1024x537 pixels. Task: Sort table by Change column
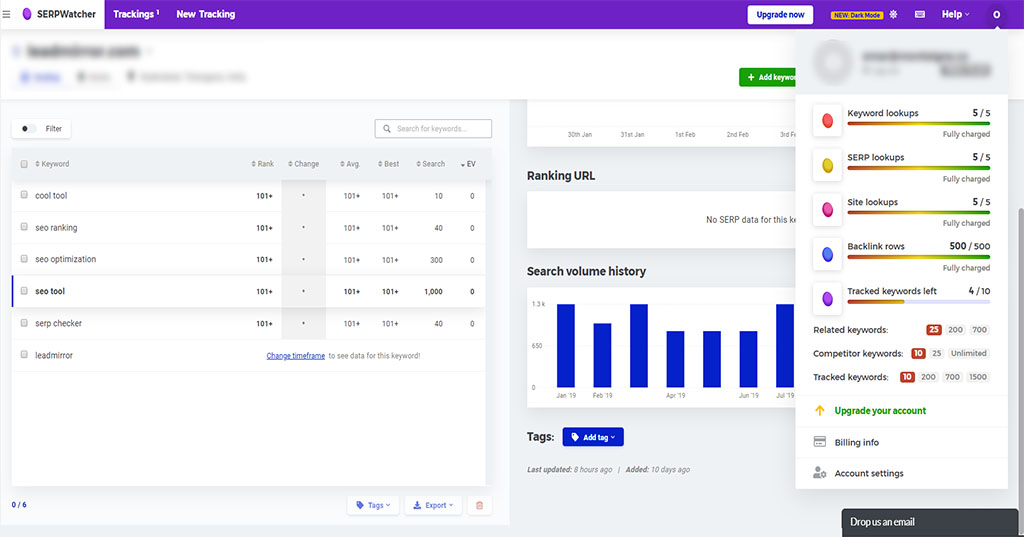tap(304, 164)
